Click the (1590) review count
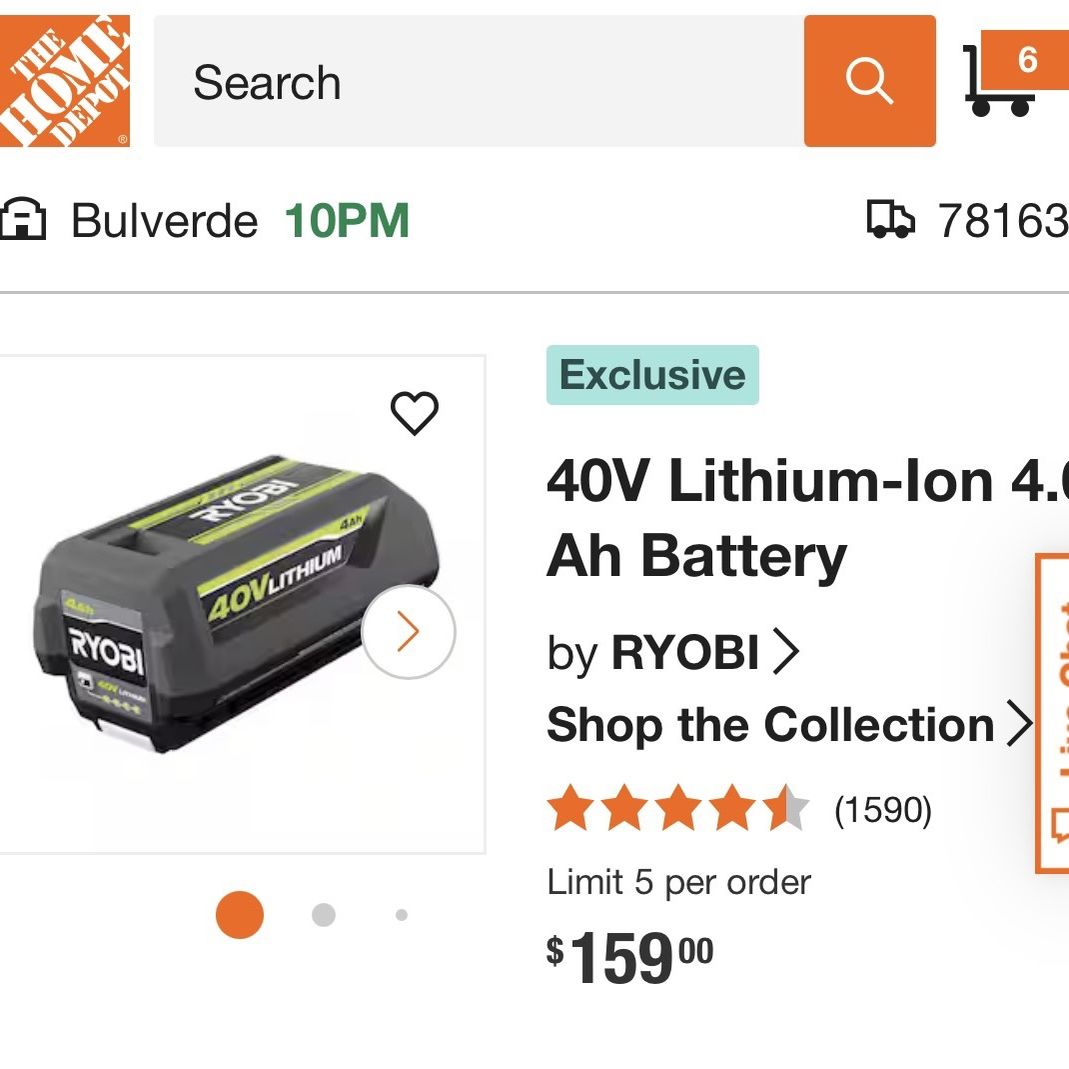The width and height of the screenshot is (1069, 1069). coord(883,810)
